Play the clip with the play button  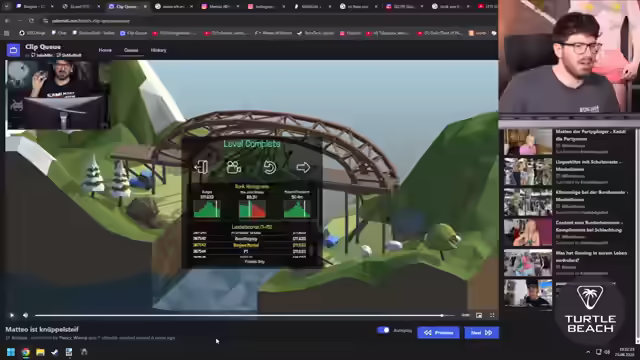tap(12, 315)
